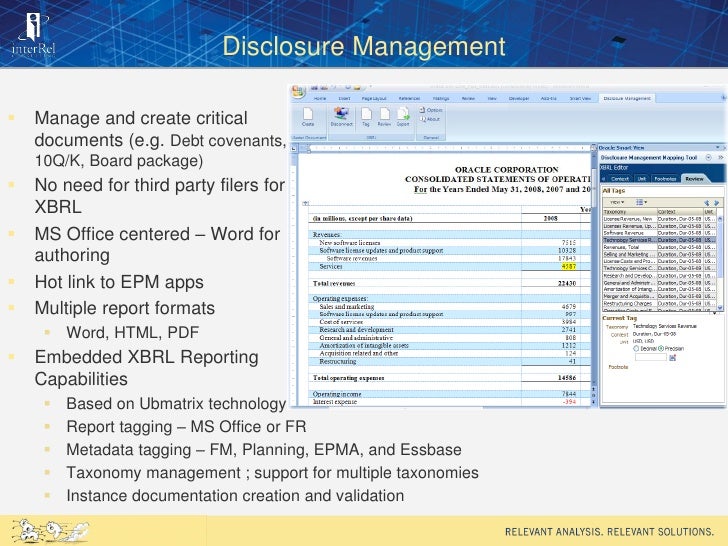Click the Disconnect icon in the ribbon

pyautogui.click(x=342, y=117)
